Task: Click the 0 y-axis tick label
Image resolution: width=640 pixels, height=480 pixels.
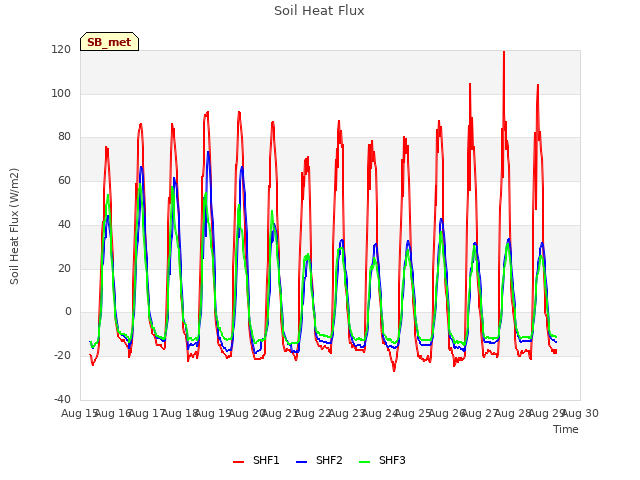Action: 68,312
